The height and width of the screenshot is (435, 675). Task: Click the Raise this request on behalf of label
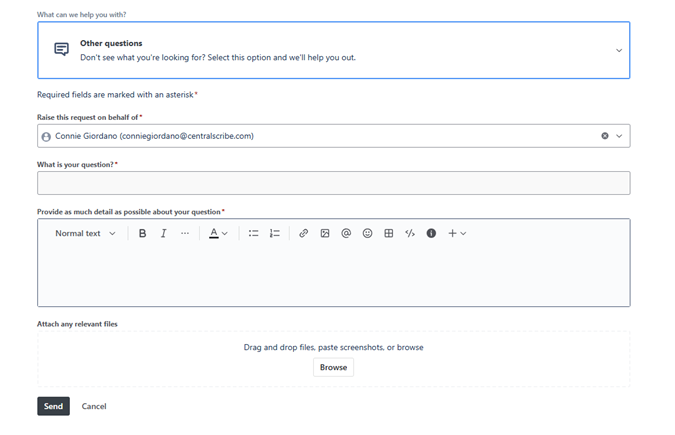pos(87,117)
